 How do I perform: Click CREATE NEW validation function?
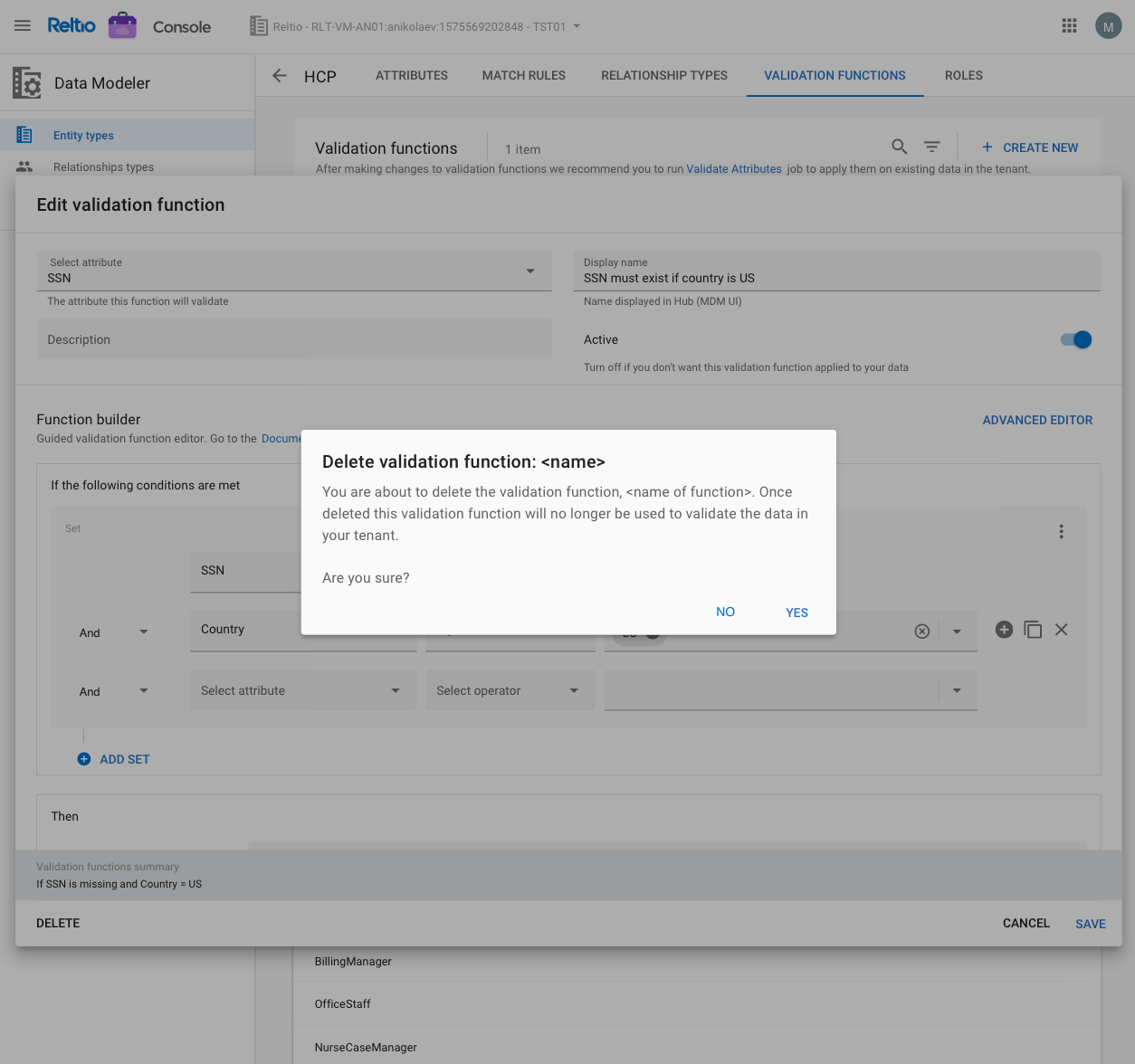[1030, 147]
